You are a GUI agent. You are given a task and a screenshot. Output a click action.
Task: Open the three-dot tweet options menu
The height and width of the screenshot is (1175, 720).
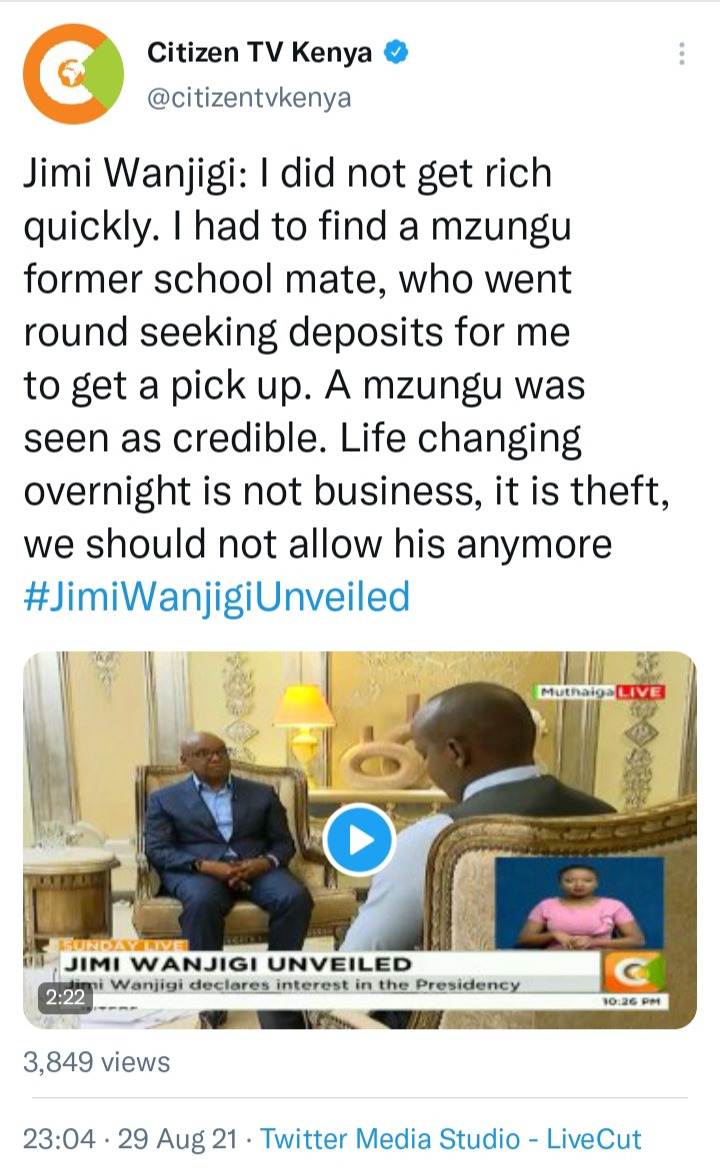(x=681, y=53)
